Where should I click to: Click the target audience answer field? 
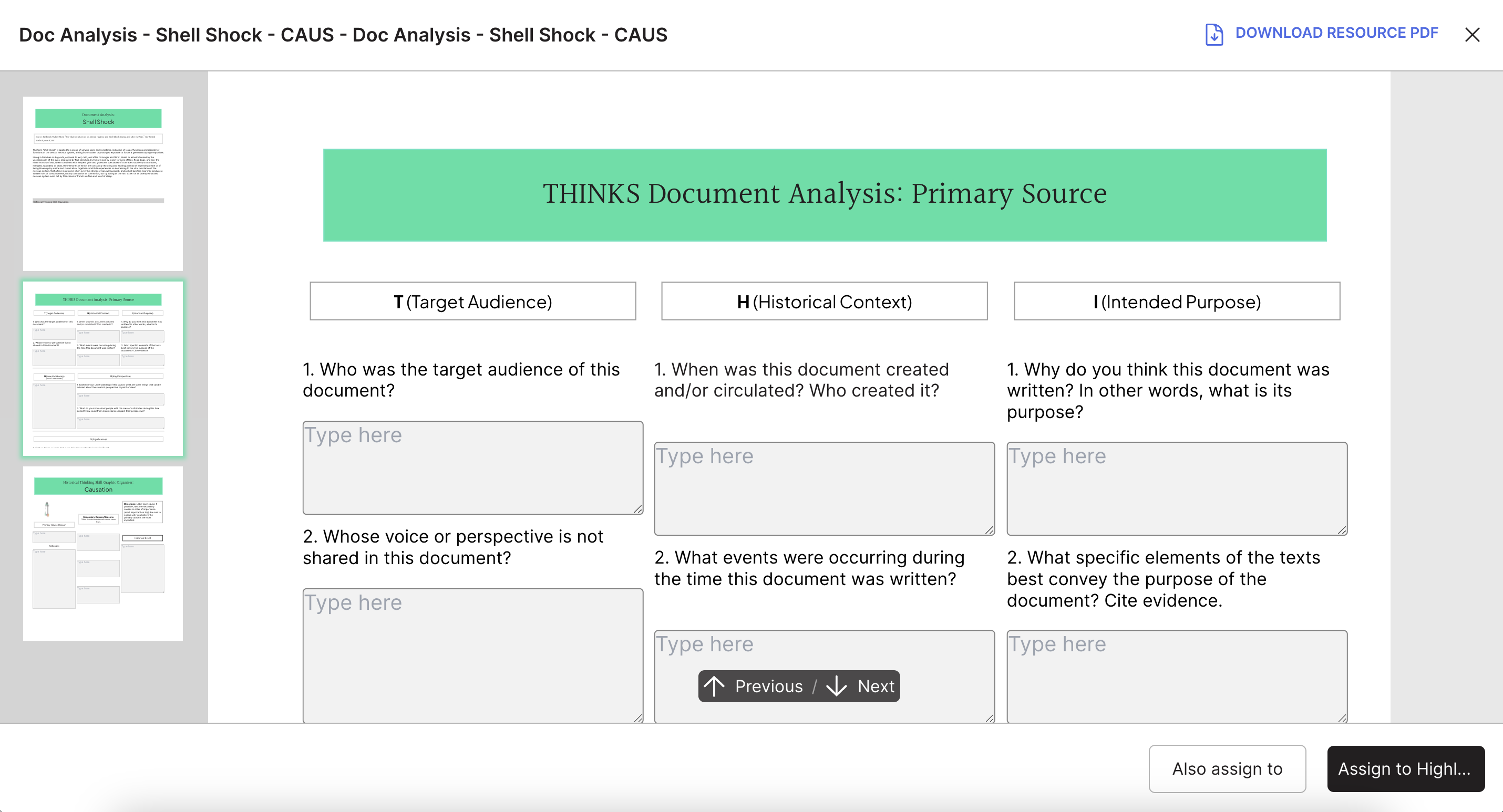tap(472, 467)
